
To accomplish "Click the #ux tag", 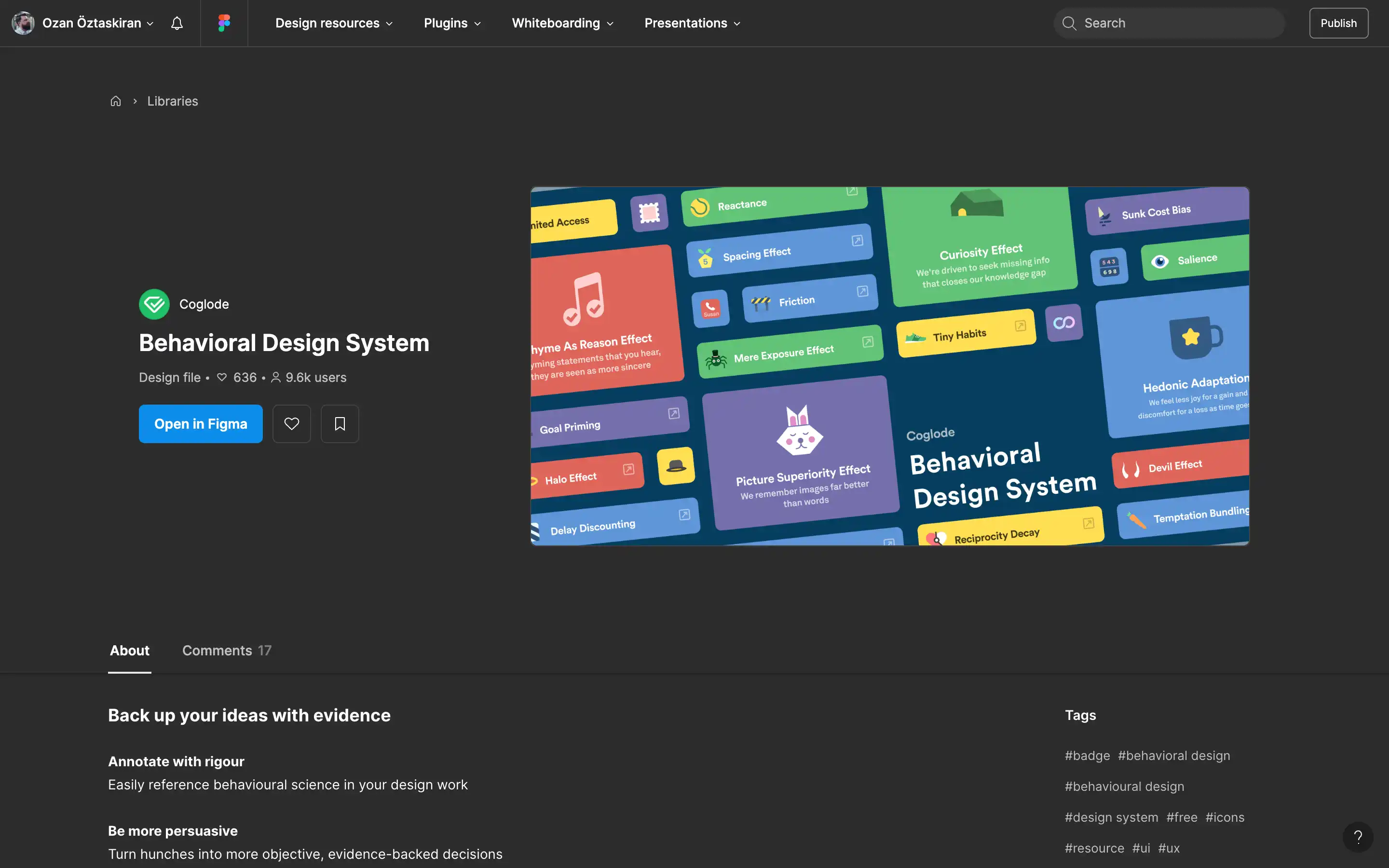I will pos(1169,848).
